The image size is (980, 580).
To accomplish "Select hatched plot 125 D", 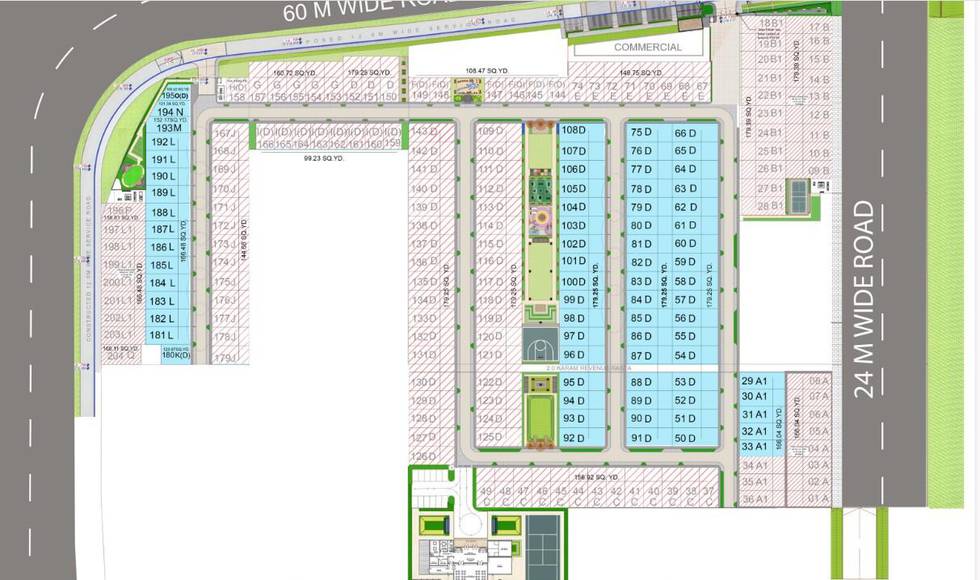I will (498, 438).
